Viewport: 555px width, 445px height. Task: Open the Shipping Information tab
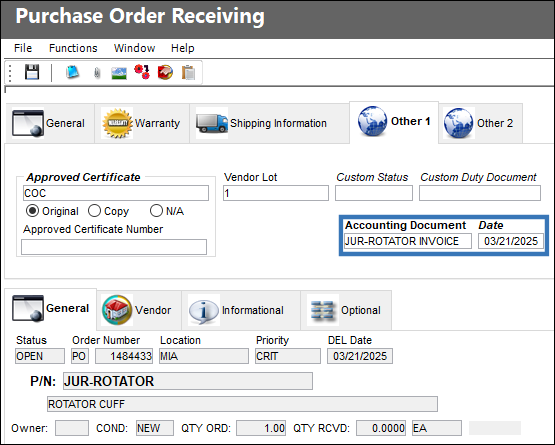point(269,123)
